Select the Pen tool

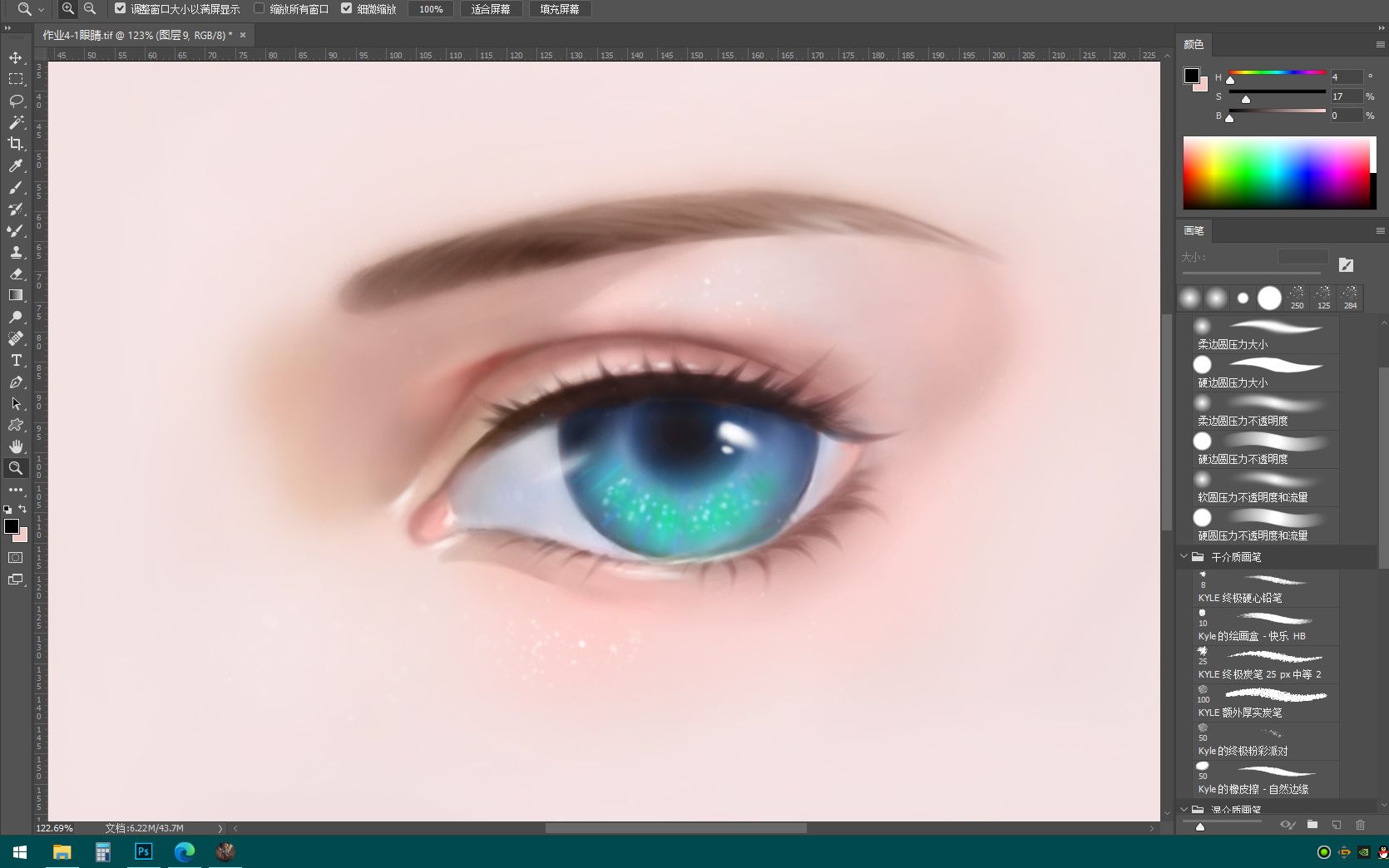pos(16,382)
